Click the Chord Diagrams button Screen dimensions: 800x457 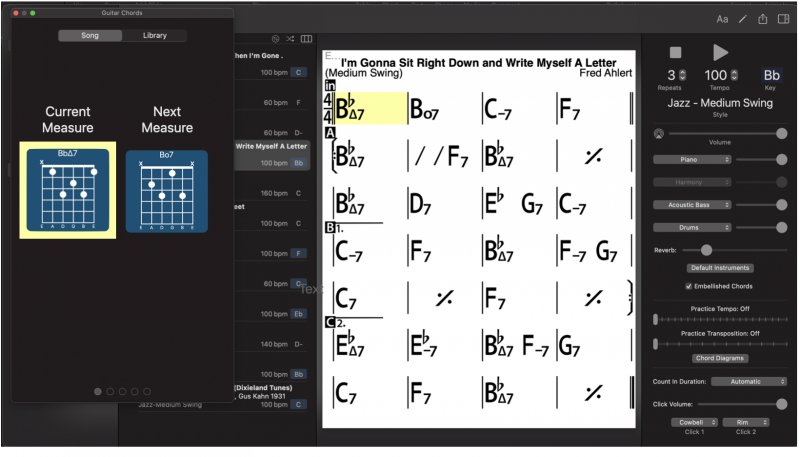[720, 358]
